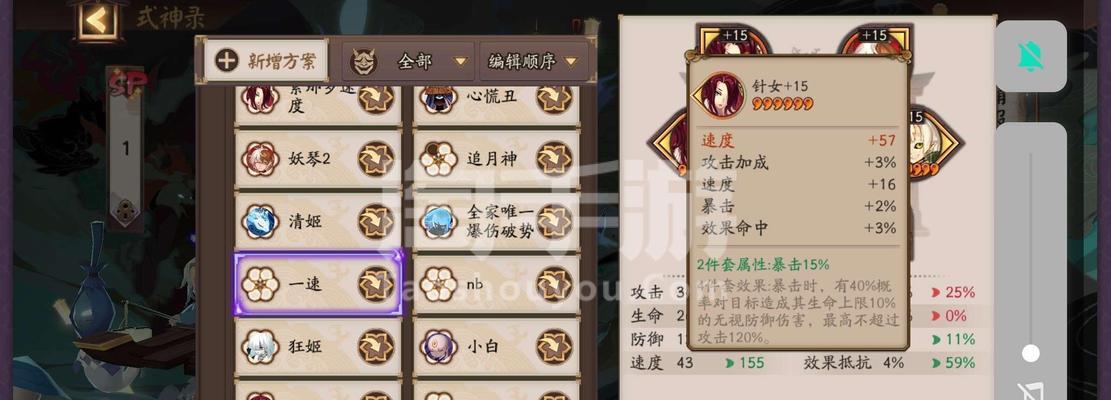Select the 全家唯一爆伤破势 preset
The image size is (1111, 400).
[x=496, y=222]
